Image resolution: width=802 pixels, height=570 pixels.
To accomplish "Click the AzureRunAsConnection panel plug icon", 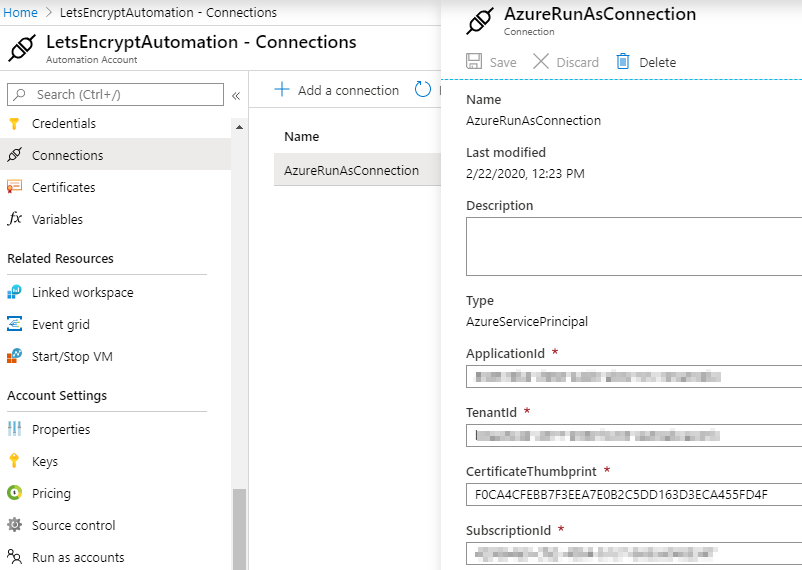I will [x=480, y=21].
